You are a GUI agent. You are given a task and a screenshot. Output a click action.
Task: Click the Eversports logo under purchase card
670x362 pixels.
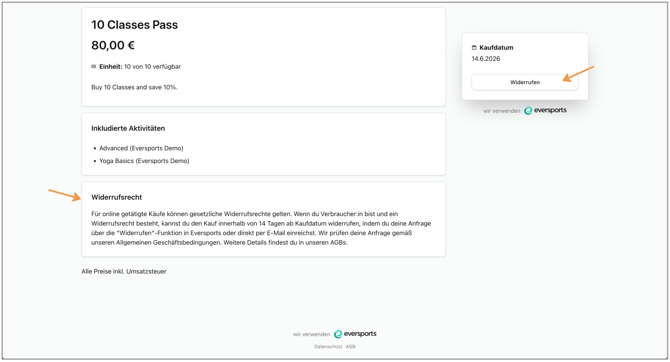(545, 110)
